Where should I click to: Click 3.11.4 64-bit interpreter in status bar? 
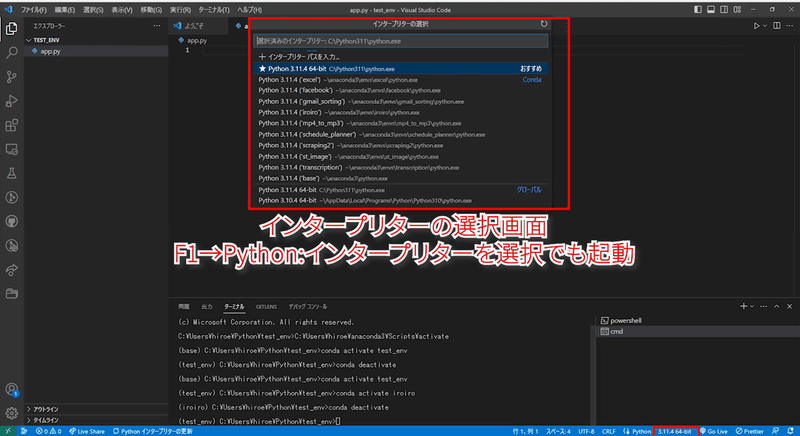coord(674,431)
